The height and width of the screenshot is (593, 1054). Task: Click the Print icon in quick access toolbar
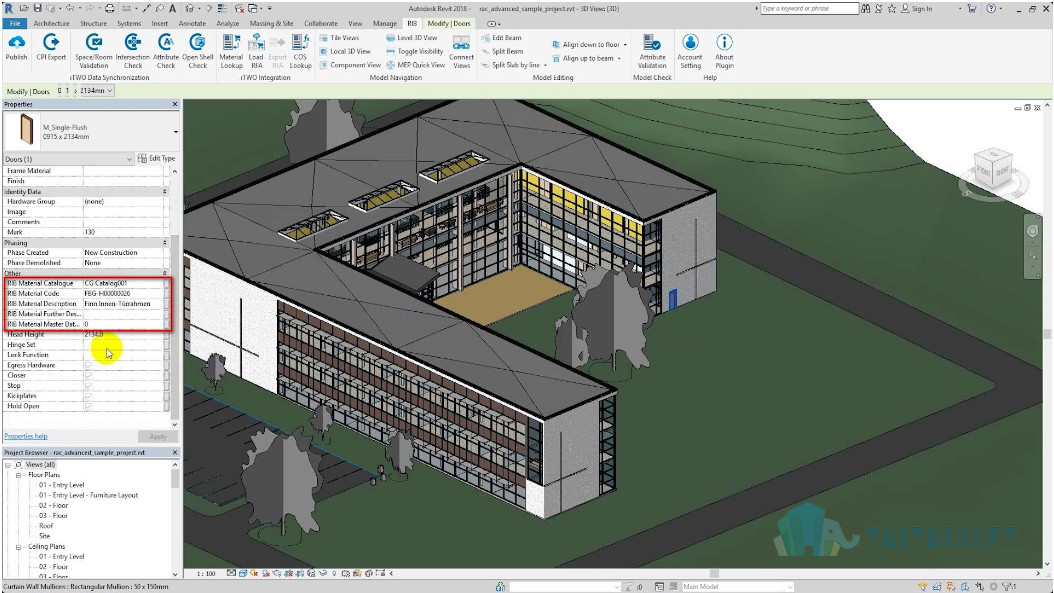coord(110,9)
